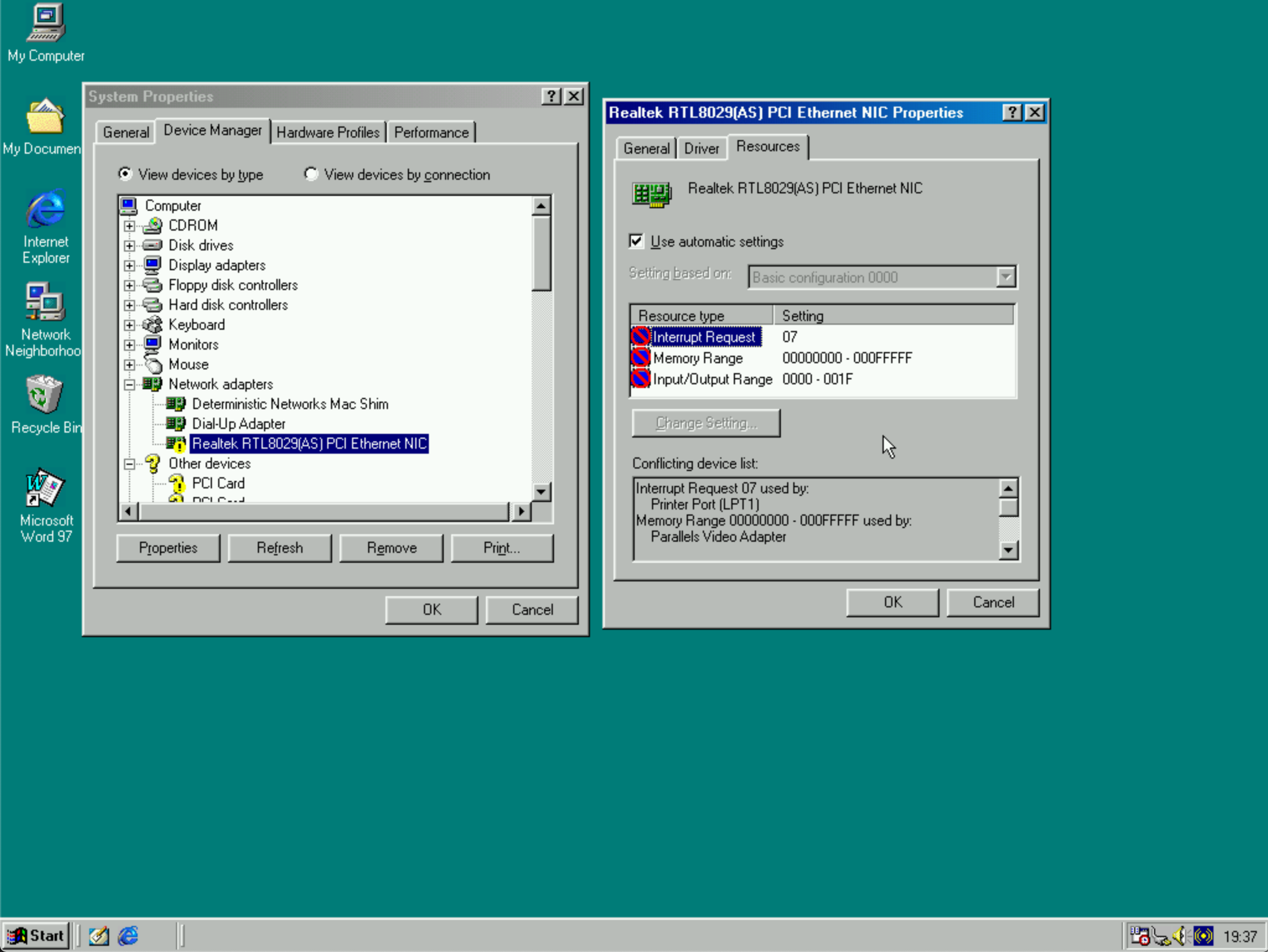Select View devices by connection radio button
The image size is (1268, 952).
tap(311, 174)
